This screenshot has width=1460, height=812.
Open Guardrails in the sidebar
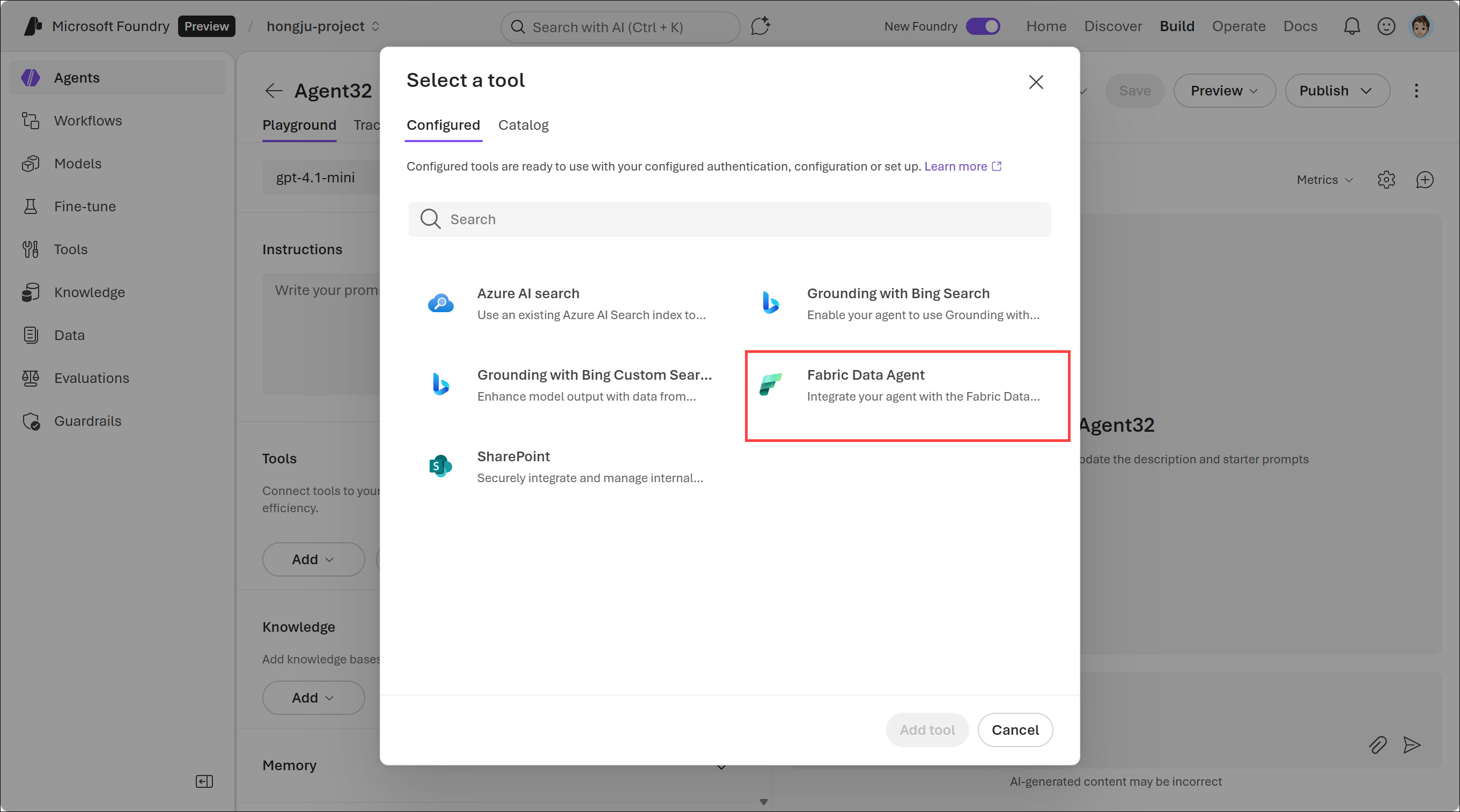(x=87, y=421)
